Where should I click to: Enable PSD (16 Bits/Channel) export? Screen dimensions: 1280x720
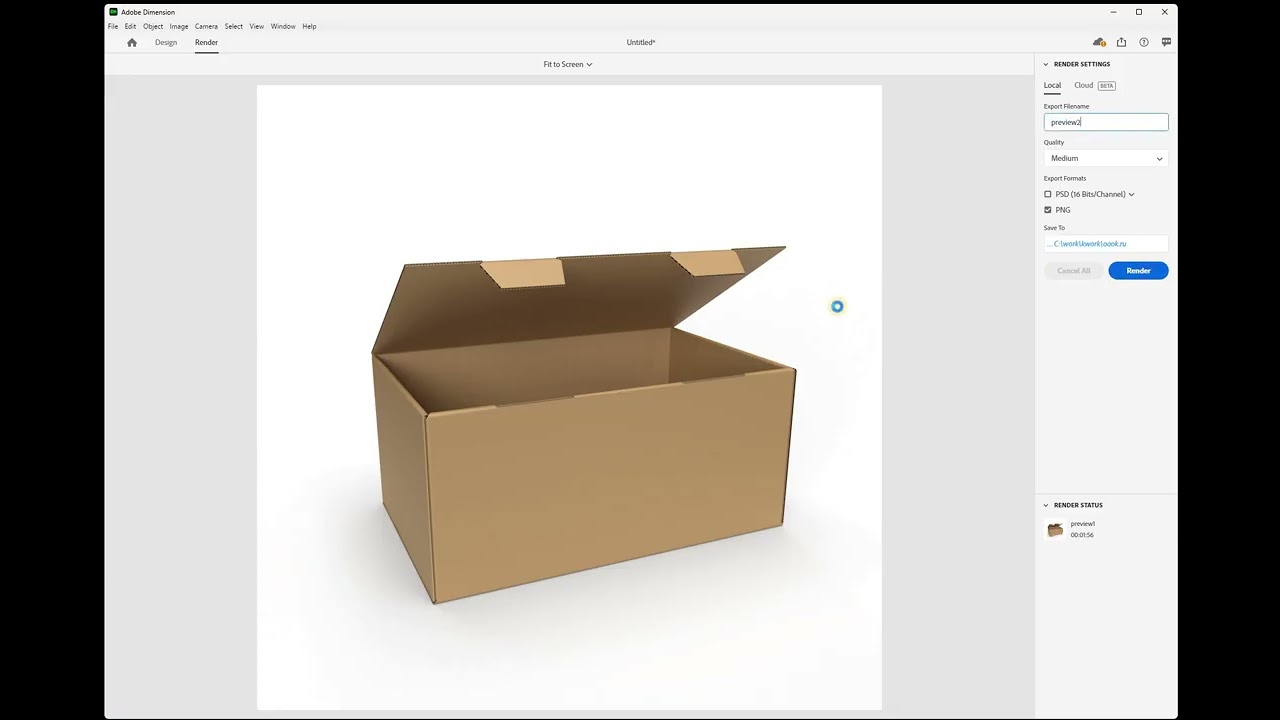tap(1048, 194)
